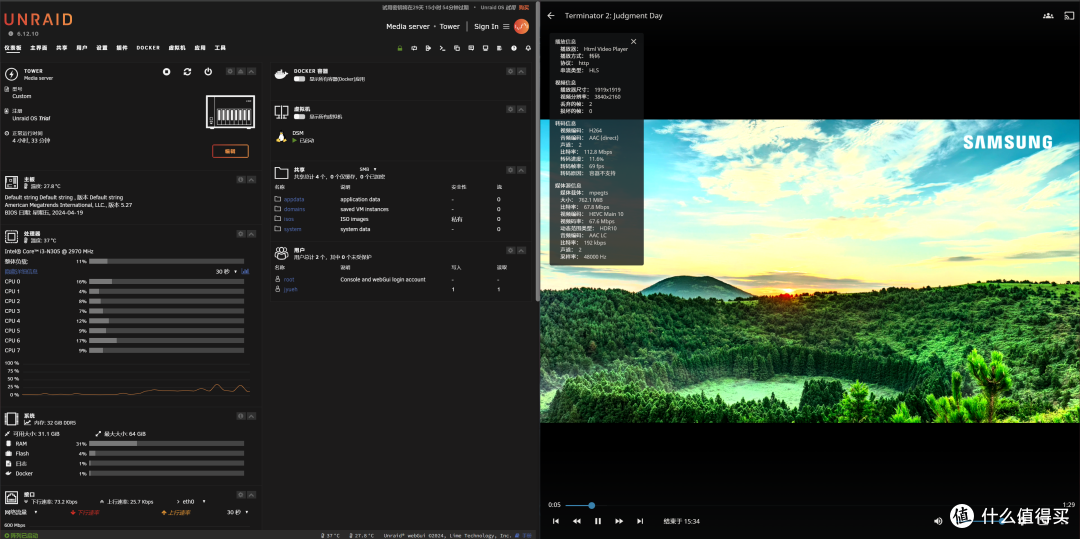Viewport: 1080px width, 539px height.
Task: Collapse the virtual machines panel
Action: pyautogui.click(x=521, y=109)
